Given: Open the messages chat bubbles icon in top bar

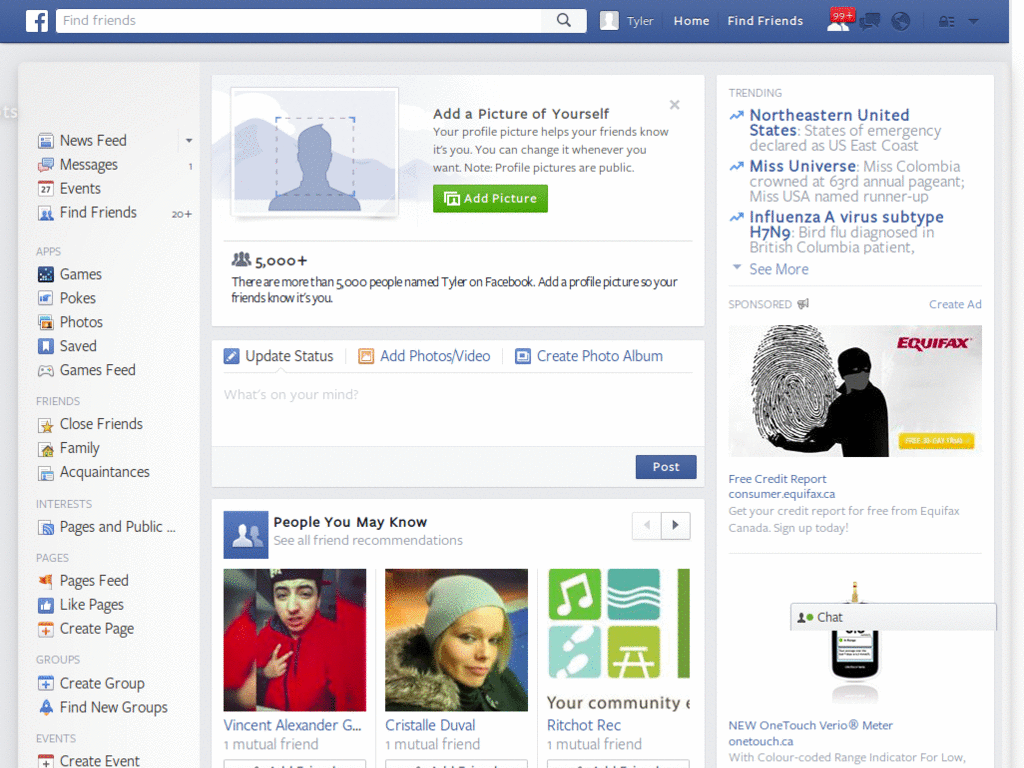Looking at the screenshot, I should pos(870,22).
